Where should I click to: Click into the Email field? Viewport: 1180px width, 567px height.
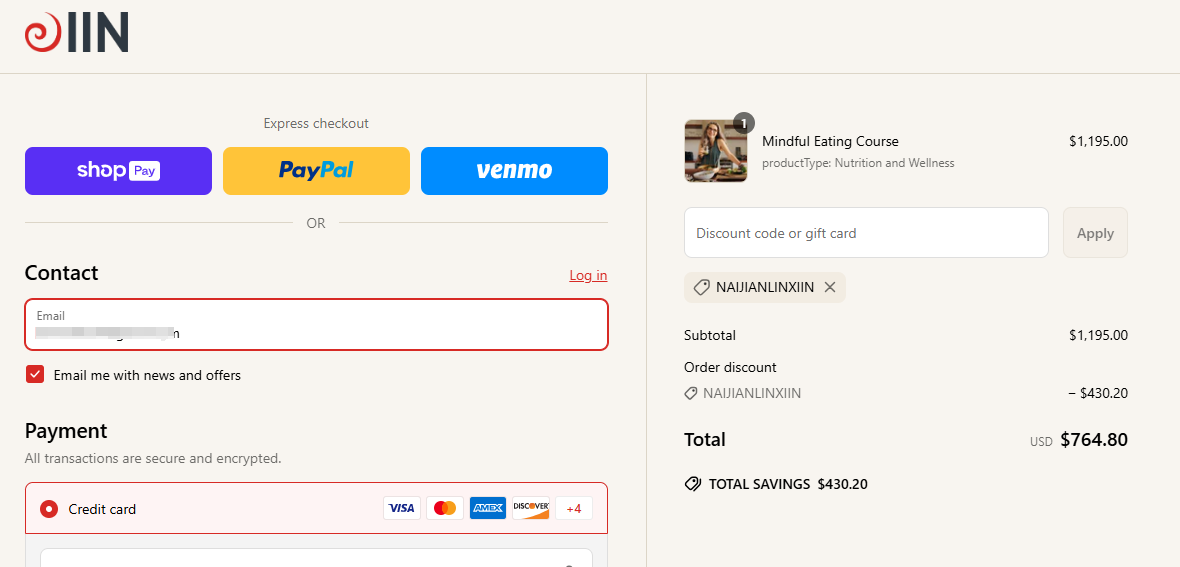pyautogui.click(x=316, y=325)
